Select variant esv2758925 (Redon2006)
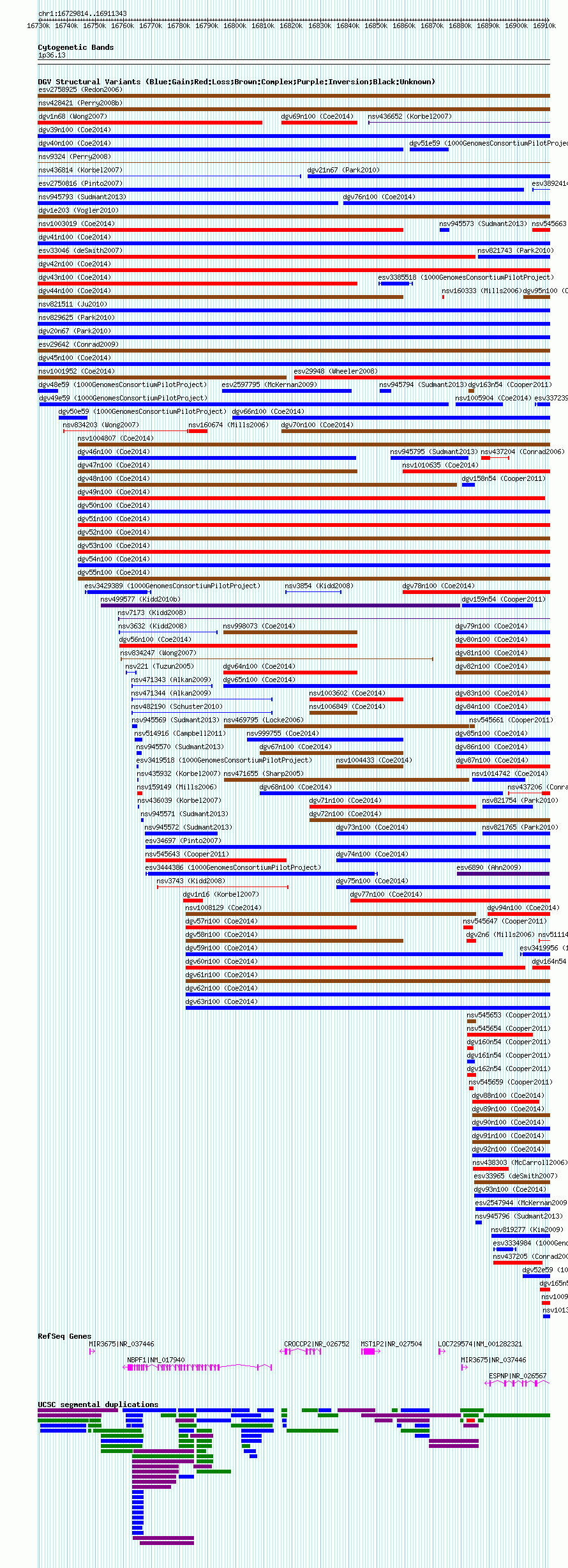Image resolution: width=568 pixels, height=1568 pixels. click(x=80, y=89)
